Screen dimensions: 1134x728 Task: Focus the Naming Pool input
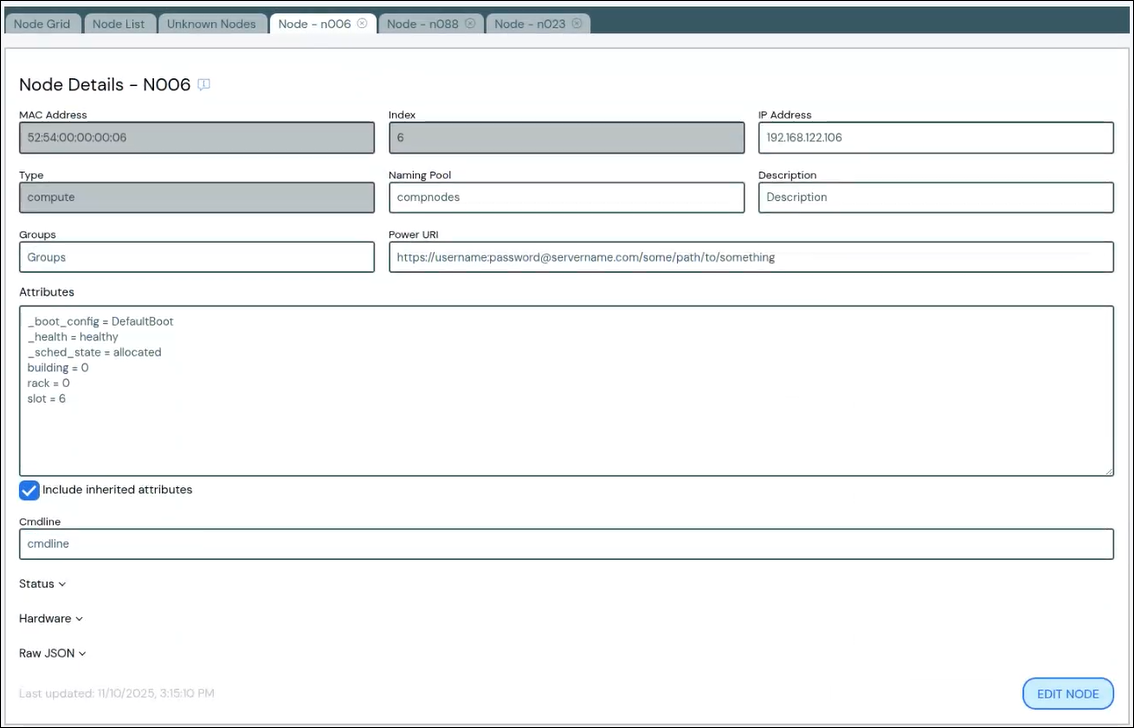[566, 198]
